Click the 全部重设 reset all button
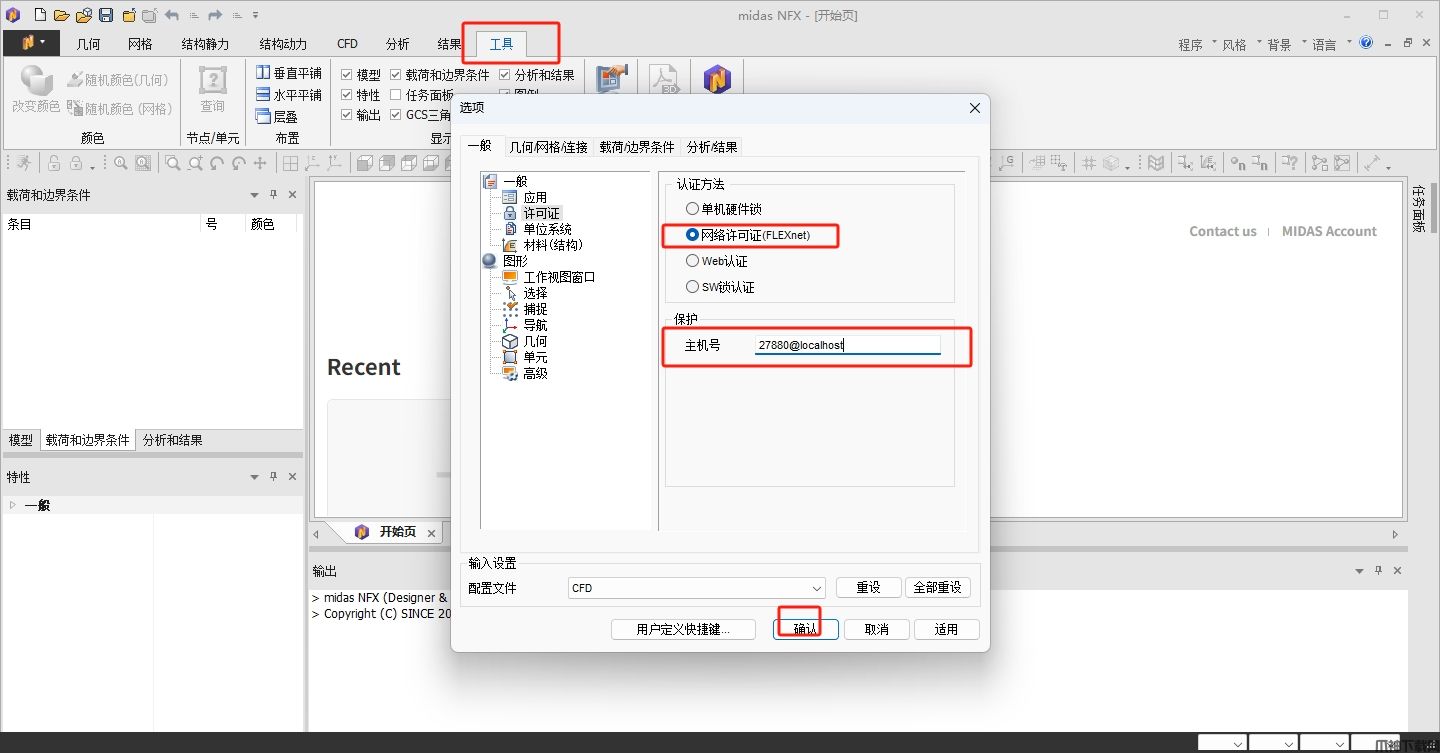 [x=937, y=588]
